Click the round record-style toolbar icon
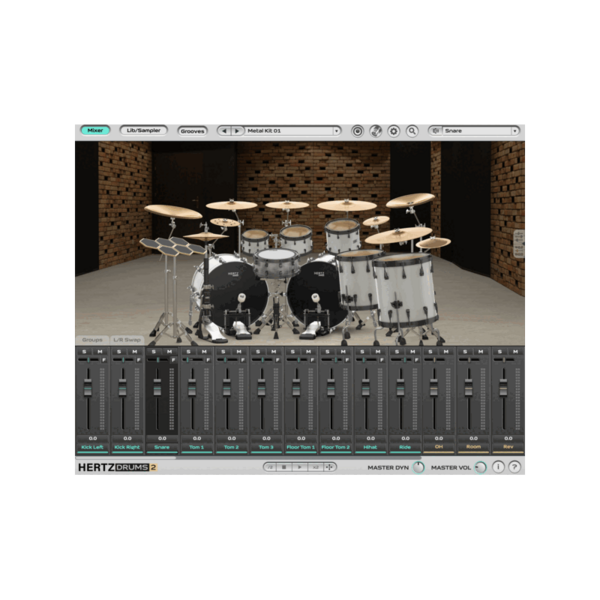The image size is (600, 600). [x=357, y=131]
